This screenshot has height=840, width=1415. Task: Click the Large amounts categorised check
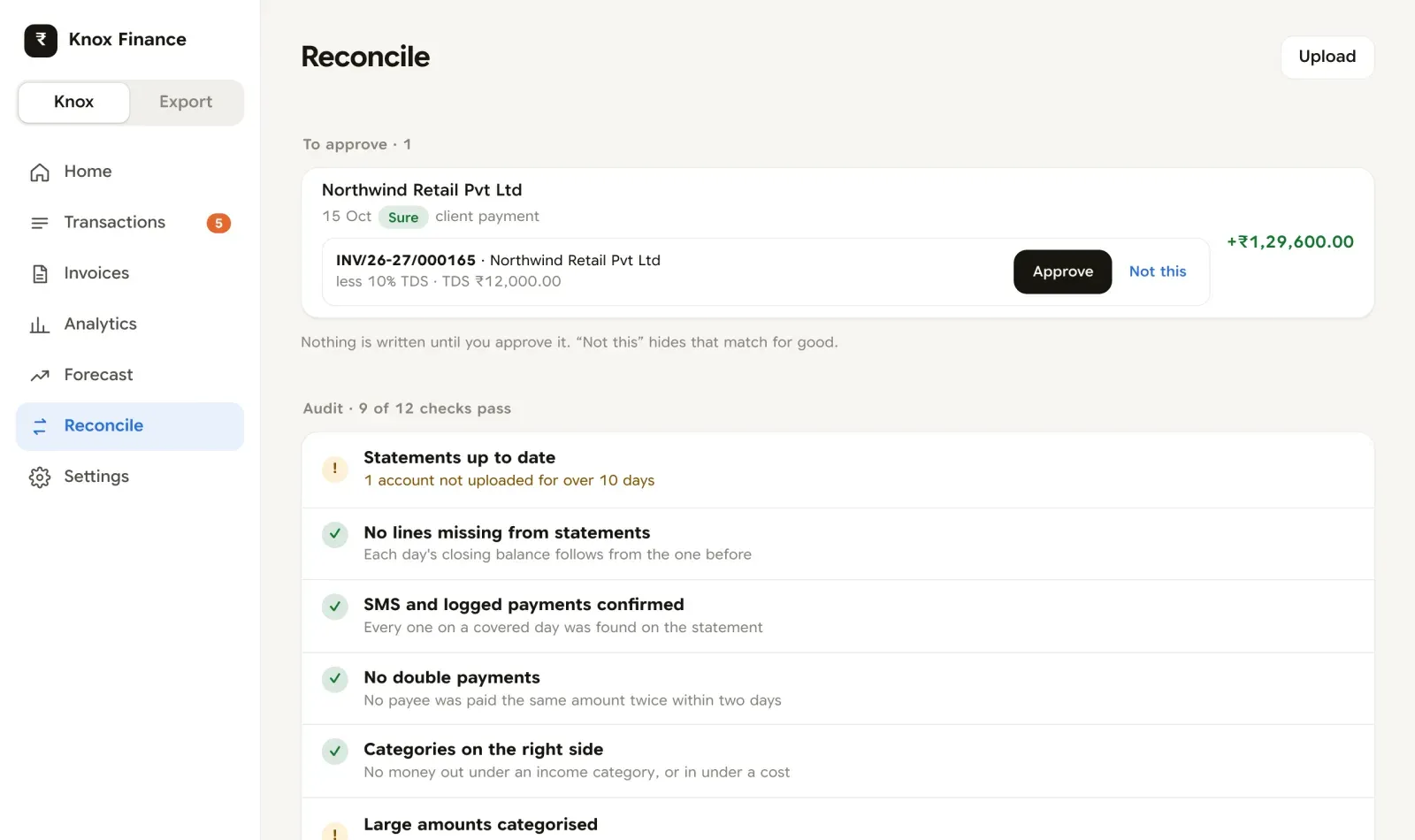[838, 820]
